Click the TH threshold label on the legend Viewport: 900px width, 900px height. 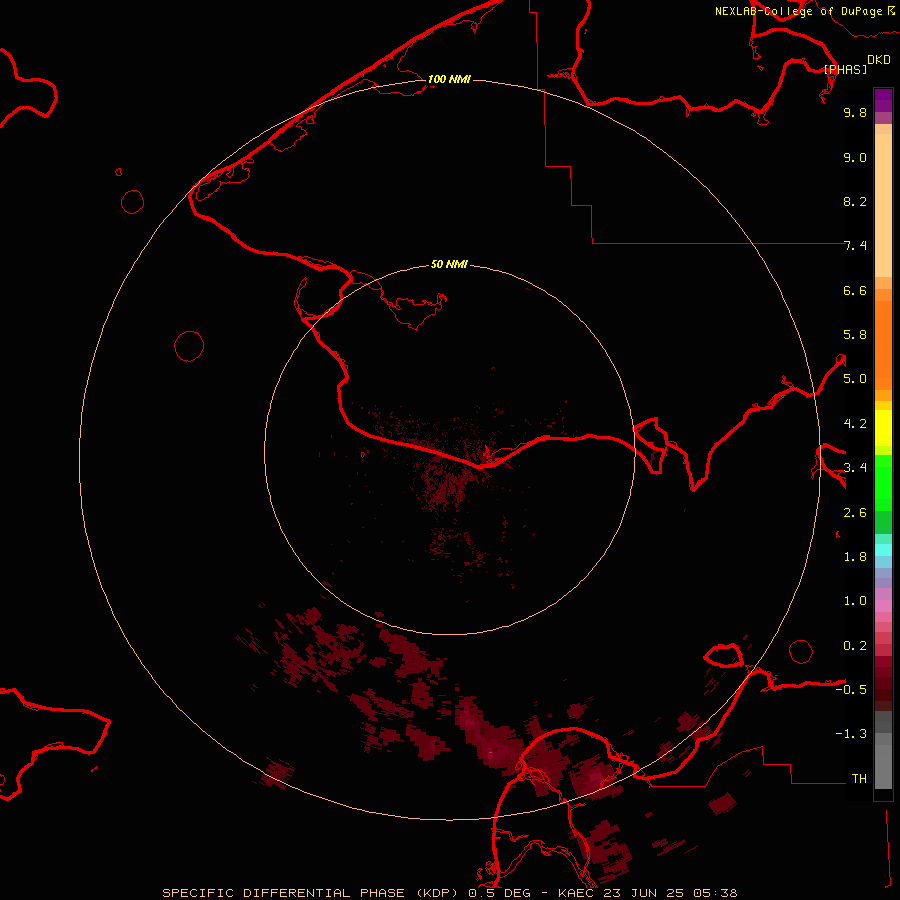pos(859,778)
